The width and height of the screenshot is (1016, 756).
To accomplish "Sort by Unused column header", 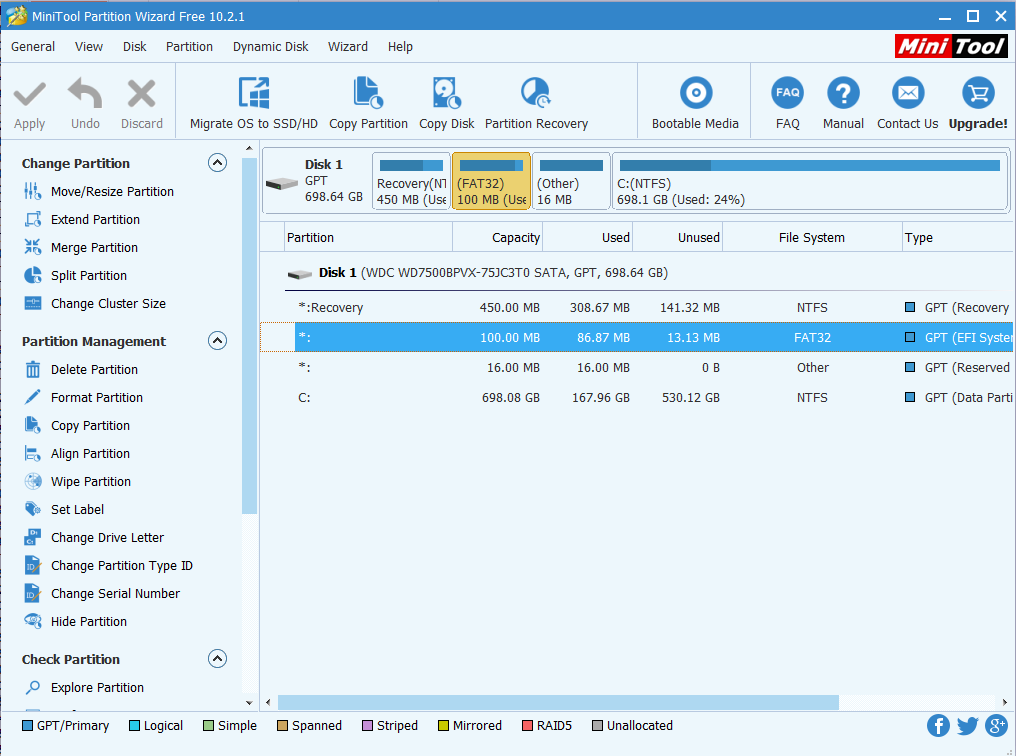I will tap(677, 238).
